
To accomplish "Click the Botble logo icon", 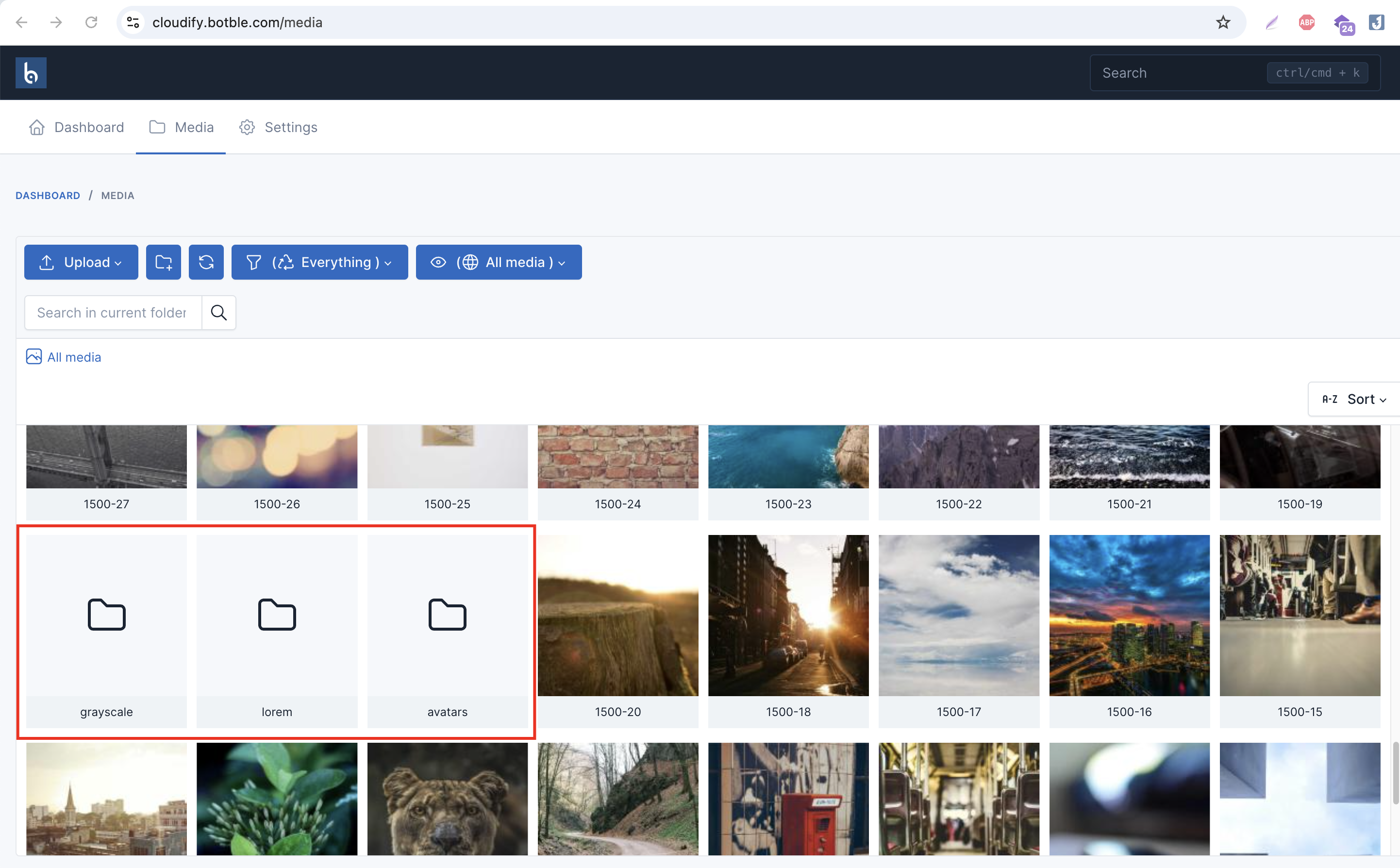I will tap(31, 73).
